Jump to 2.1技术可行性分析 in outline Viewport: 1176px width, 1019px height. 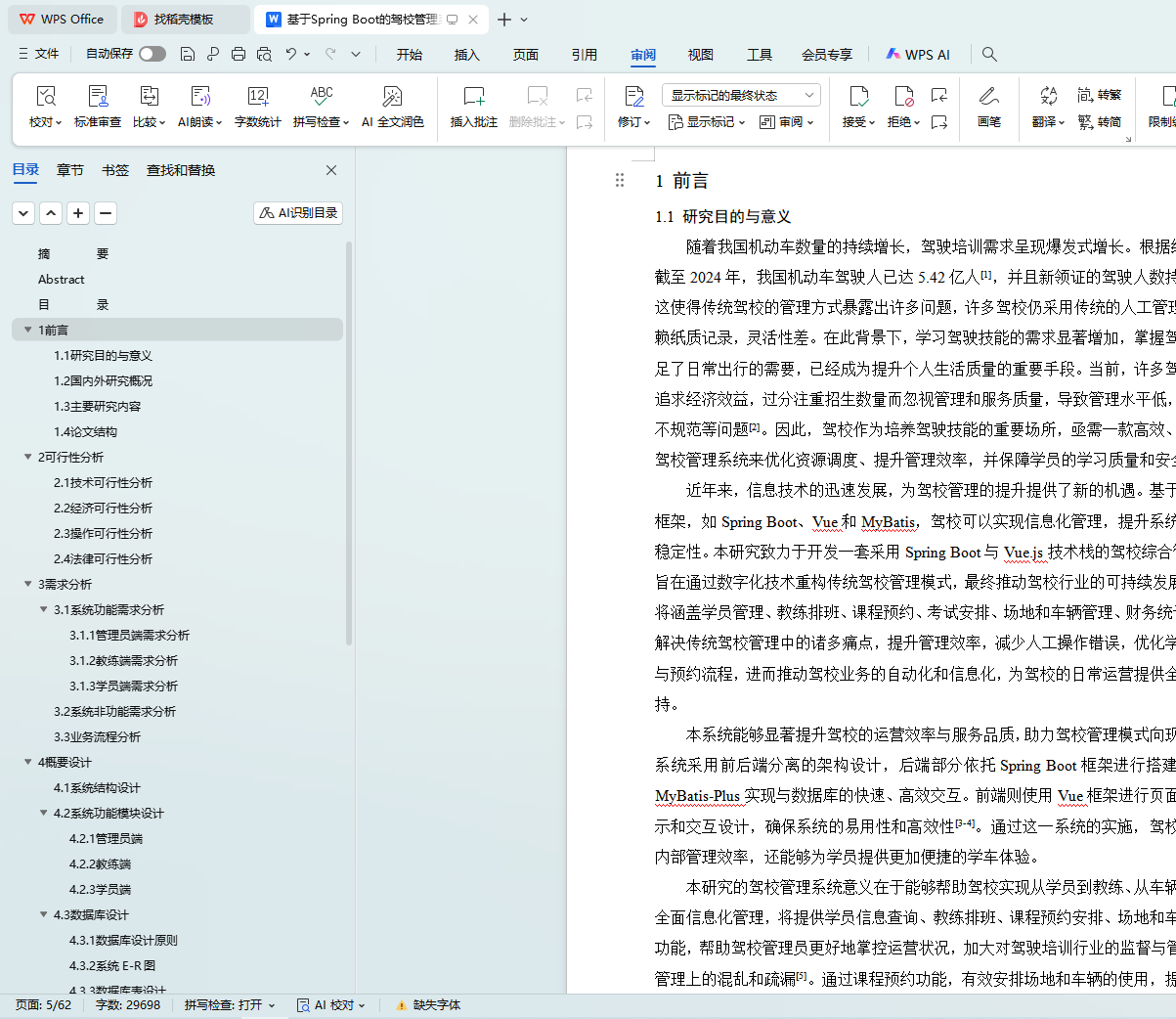pyautogui.click(x=103, y=482)
